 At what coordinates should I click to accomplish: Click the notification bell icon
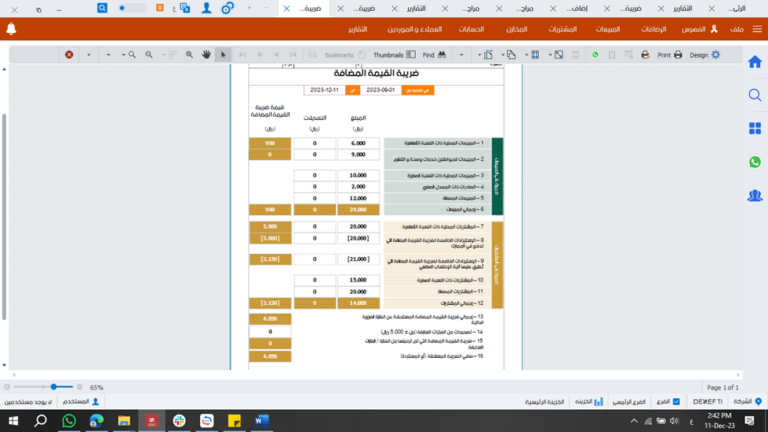[x=11, y=29]
